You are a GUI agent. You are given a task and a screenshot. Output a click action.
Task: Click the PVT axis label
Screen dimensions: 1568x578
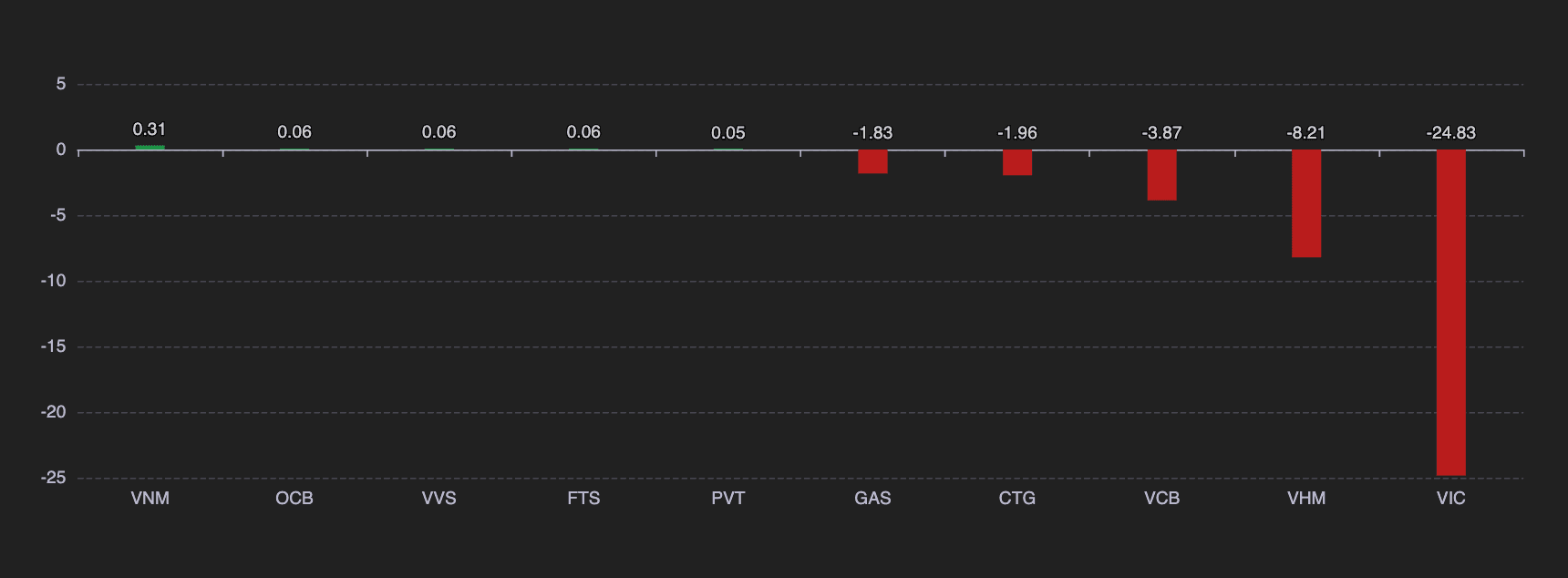coord(728,498)
